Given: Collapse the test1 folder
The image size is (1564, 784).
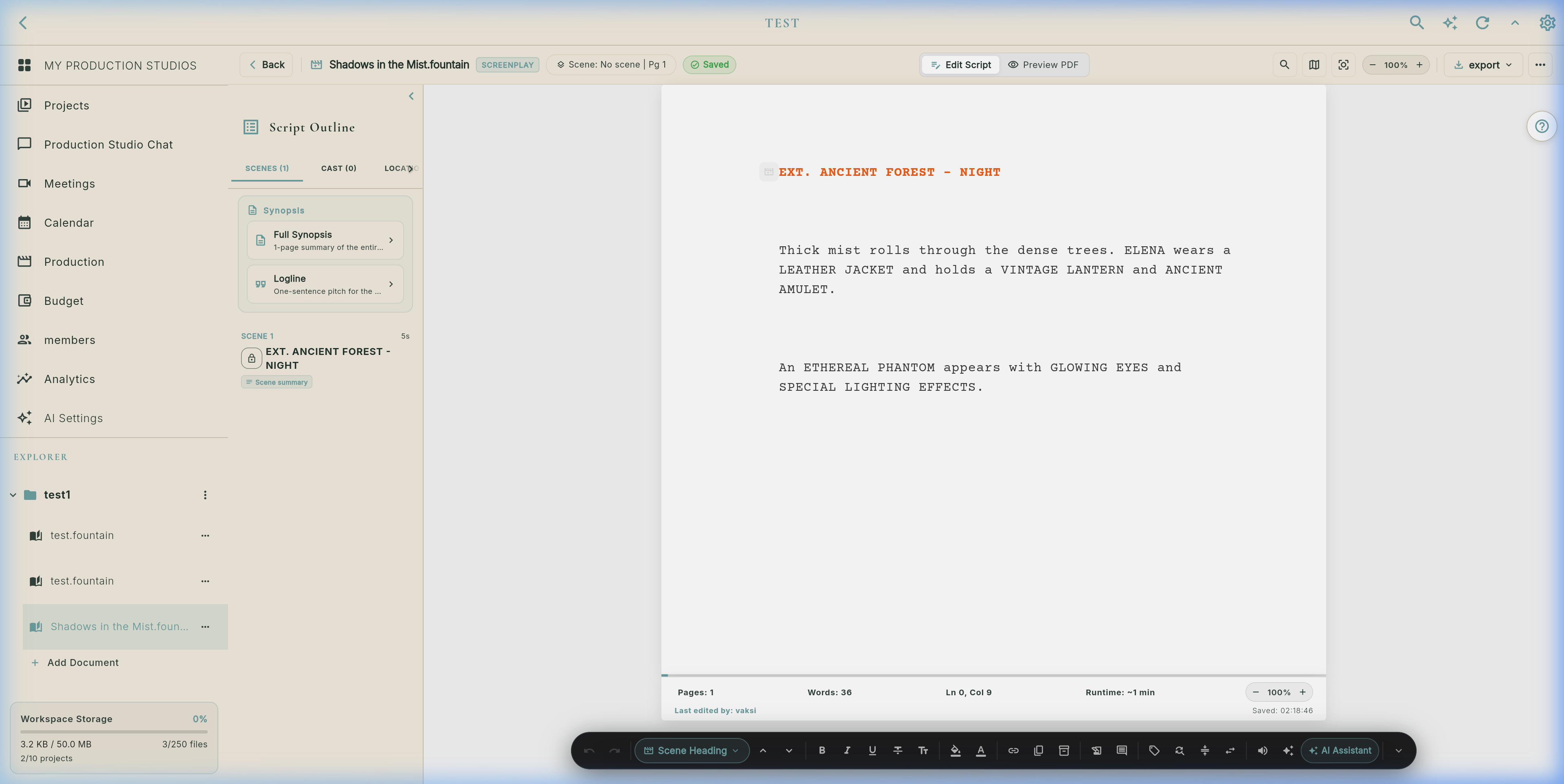Looking at the screenshot, I should tap(13, 495).
